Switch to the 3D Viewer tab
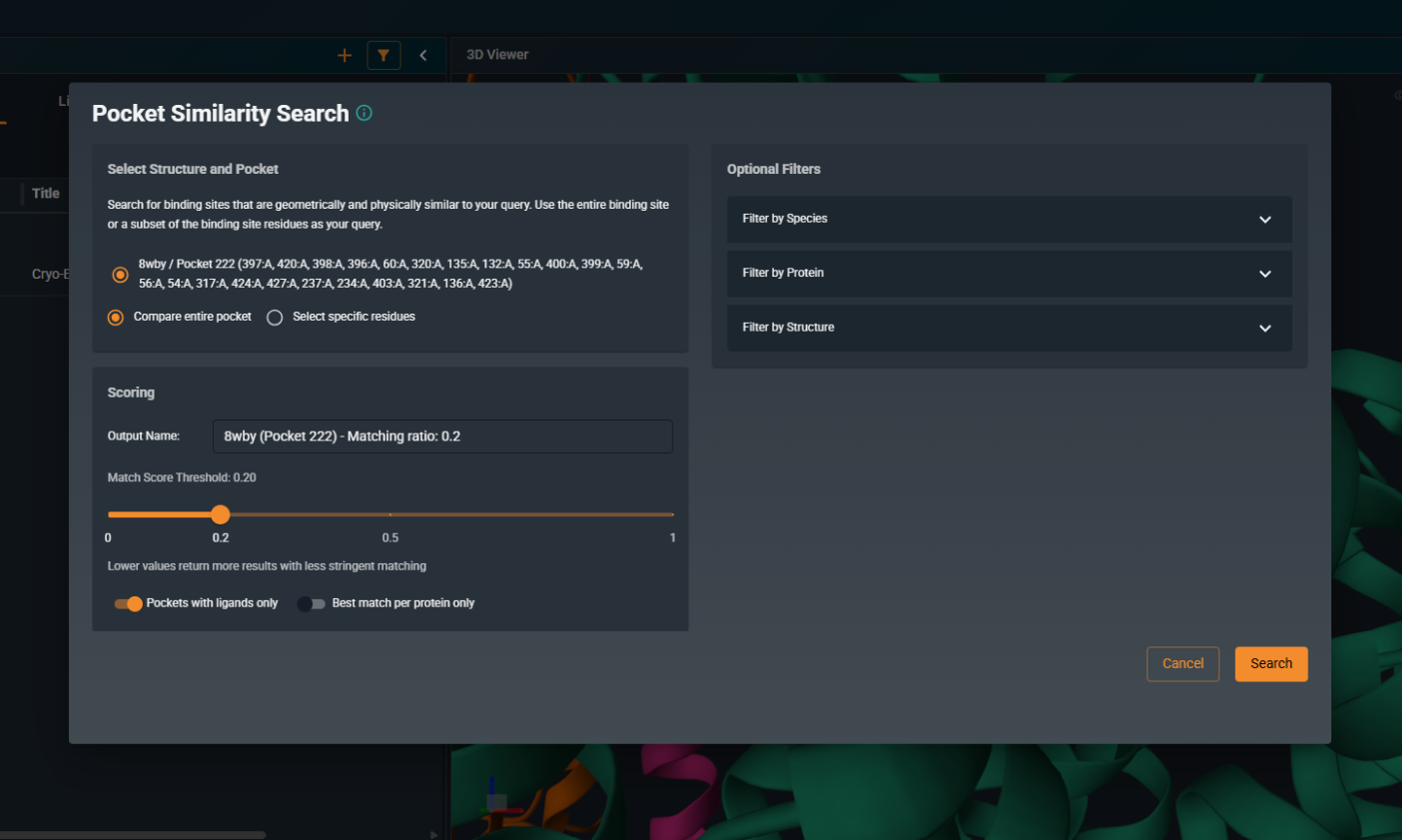Viewport: 1402px width, 840px height. (x=496, y=54)
